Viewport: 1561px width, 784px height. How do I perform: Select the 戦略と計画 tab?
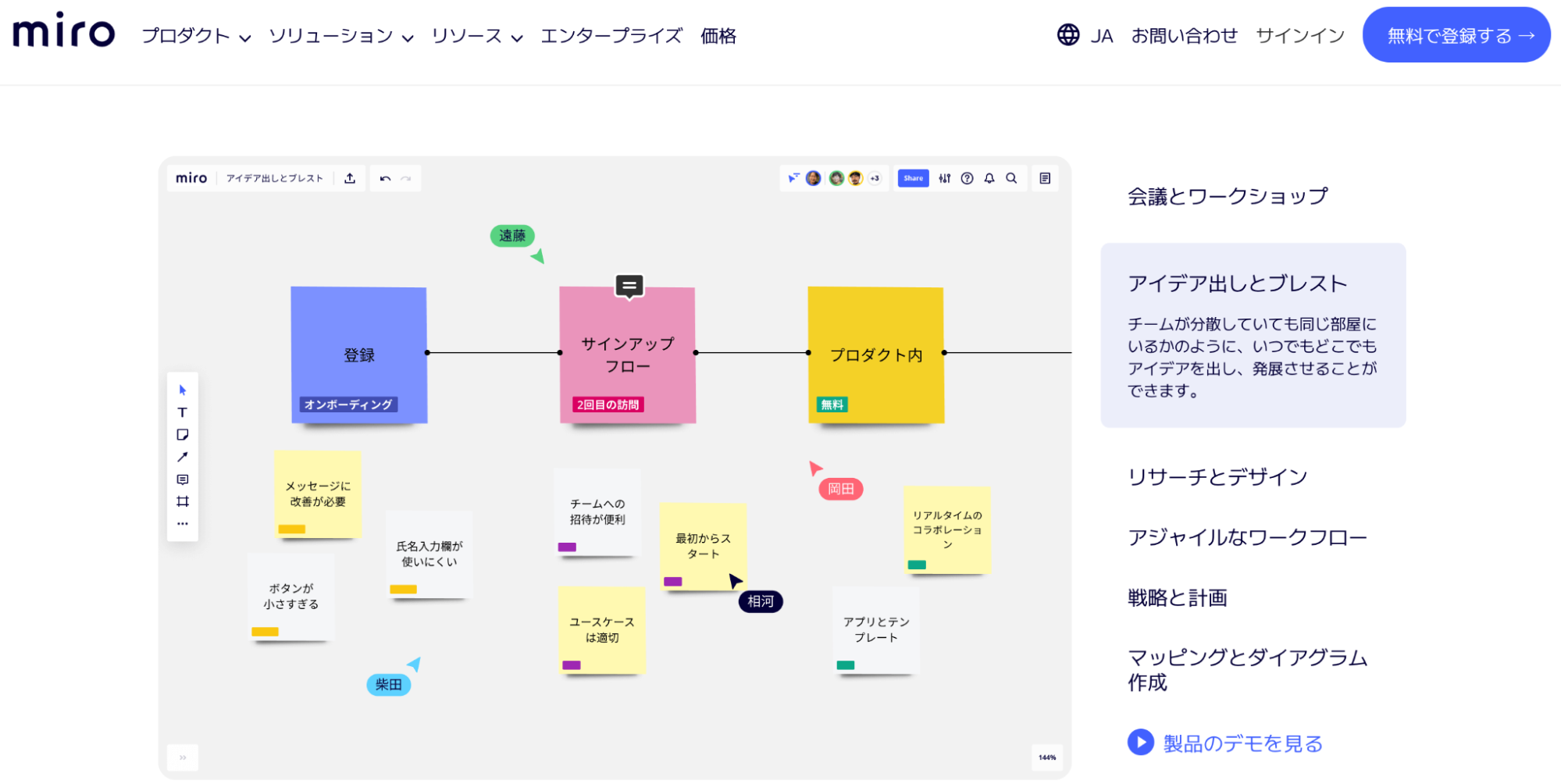tap(1178, 598)
